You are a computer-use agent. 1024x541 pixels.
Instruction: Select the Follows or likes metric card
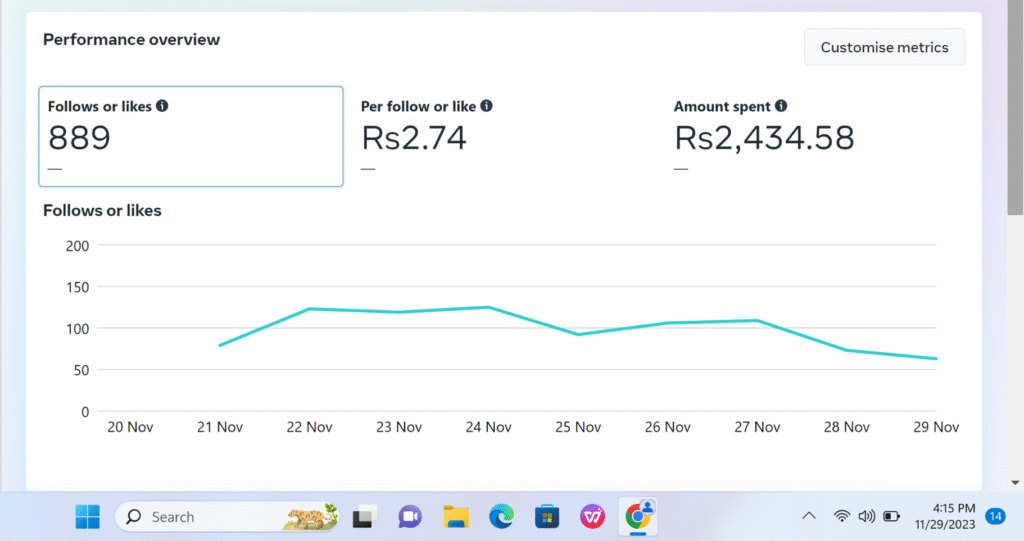tap(191, 136)
